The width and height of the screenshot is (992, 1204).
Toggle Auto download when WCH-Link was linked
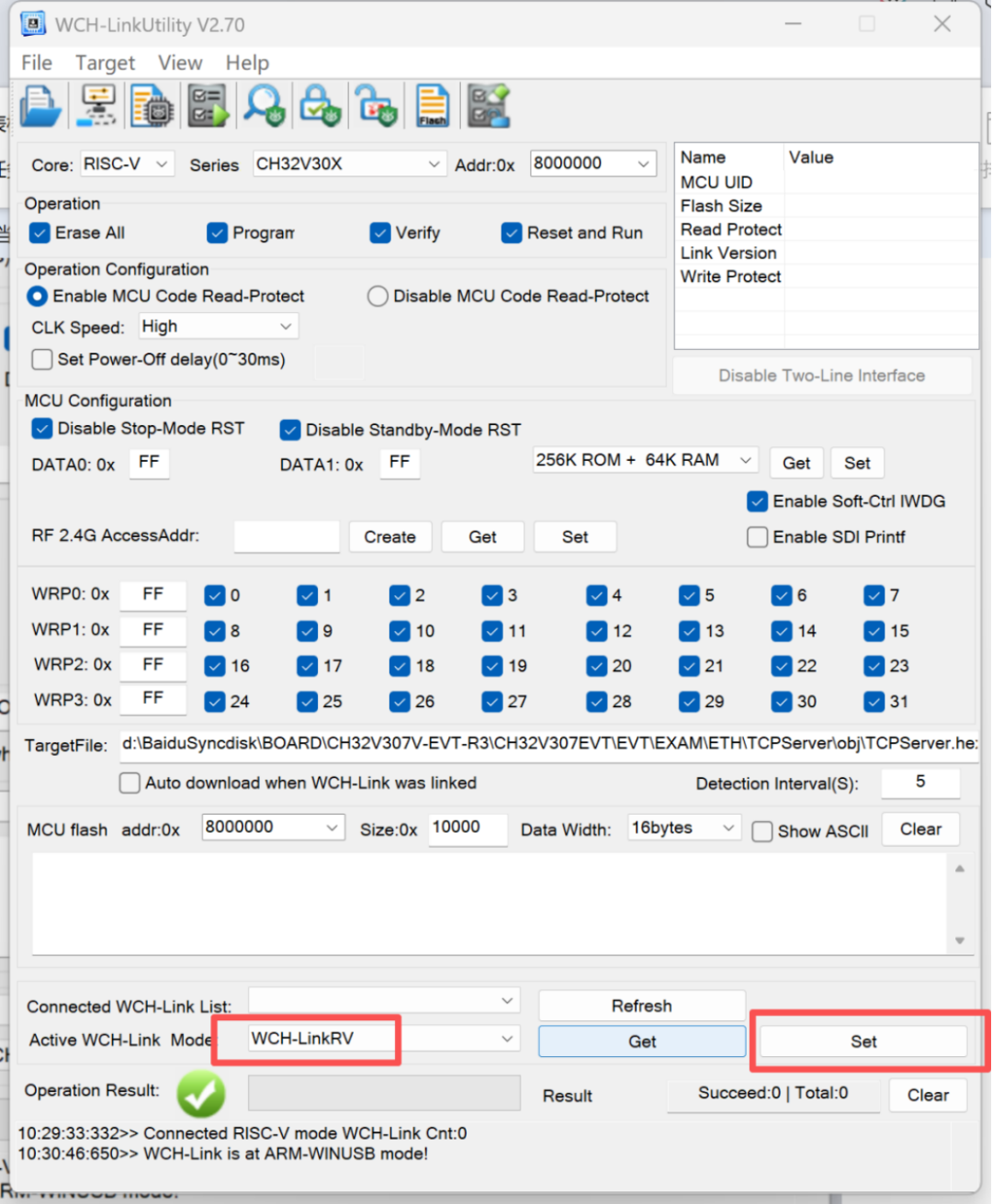pyautogui.click(x=130, y=783)
